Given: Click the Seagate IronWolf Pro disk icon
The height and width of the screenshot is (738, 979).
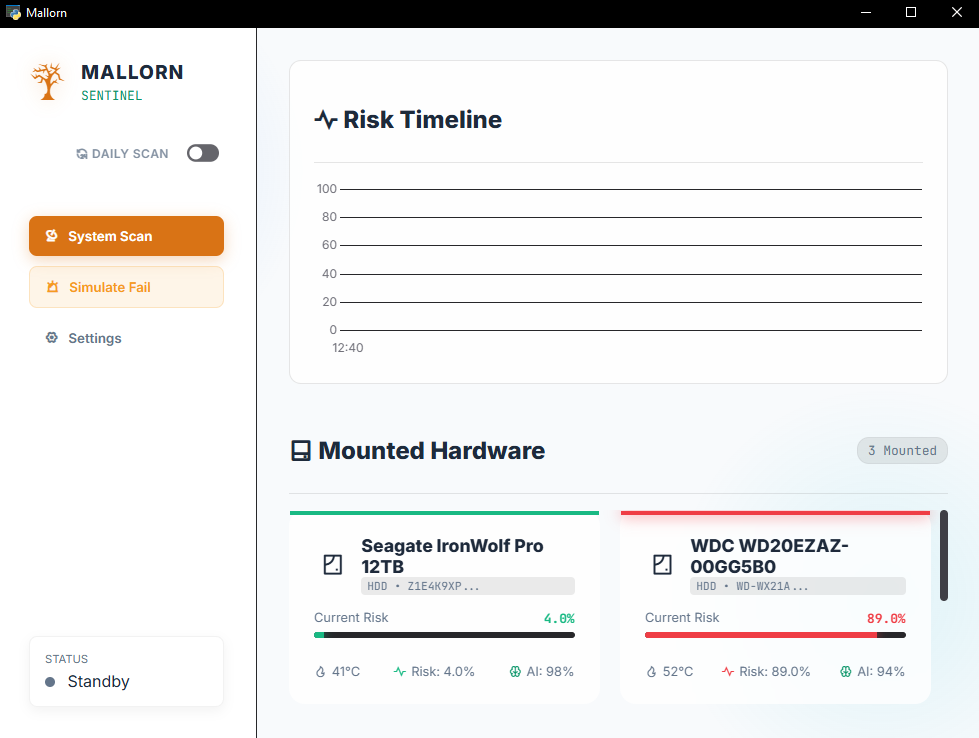Looking at the screenshot, I should point(333,565).
